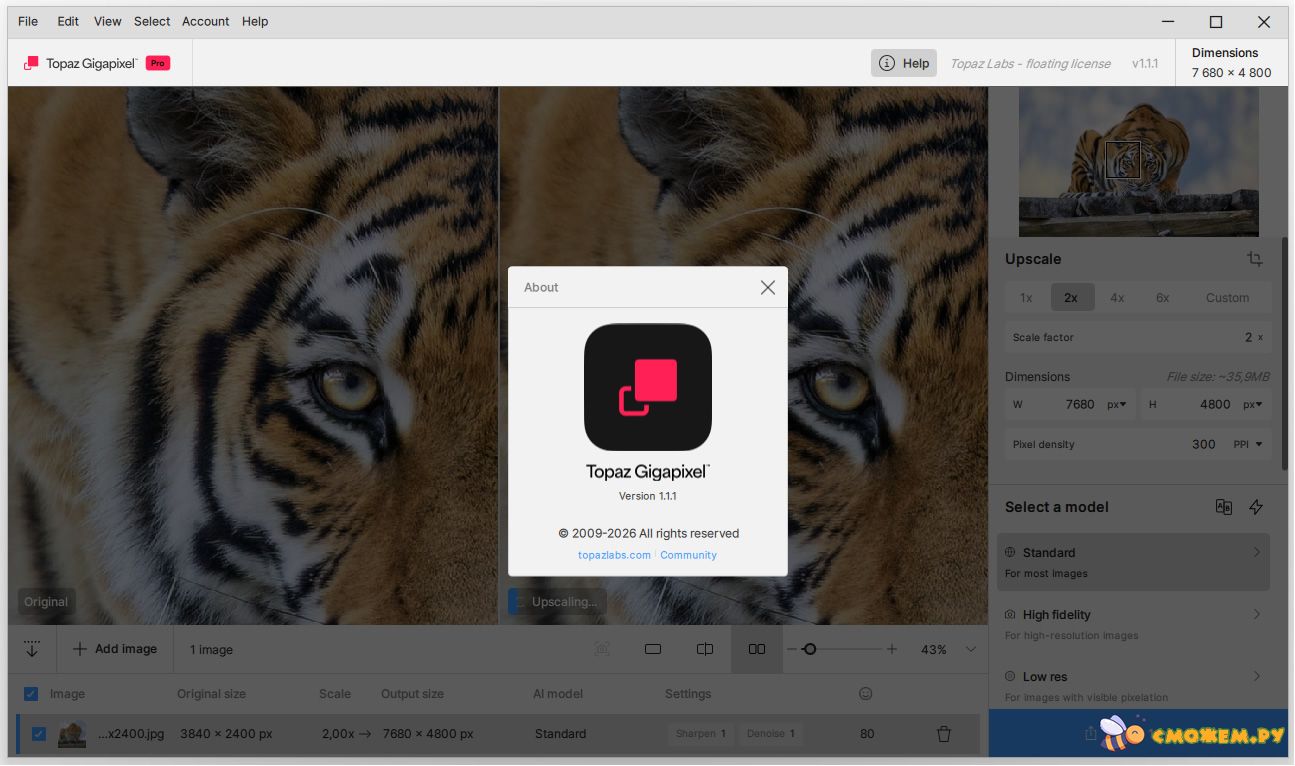
Task: Open the View menu
Action: (107, 21)
